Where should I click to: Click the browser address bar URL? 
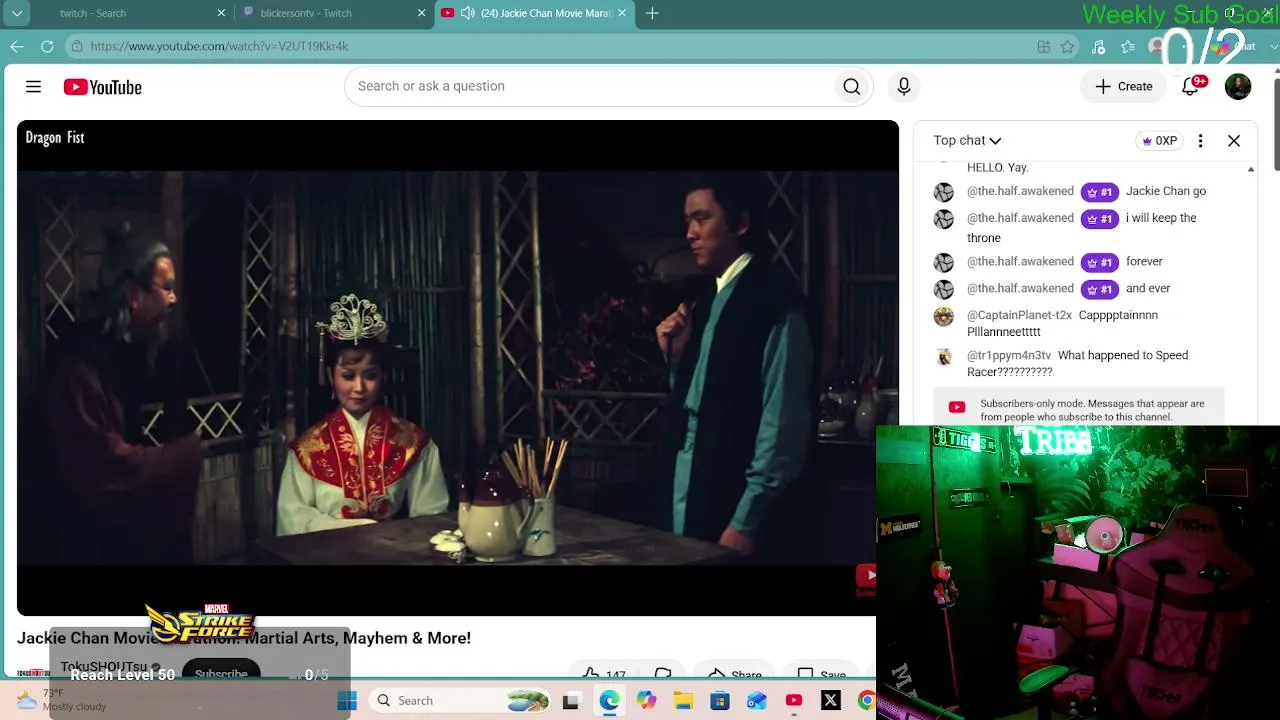click(x=219, y=46)
